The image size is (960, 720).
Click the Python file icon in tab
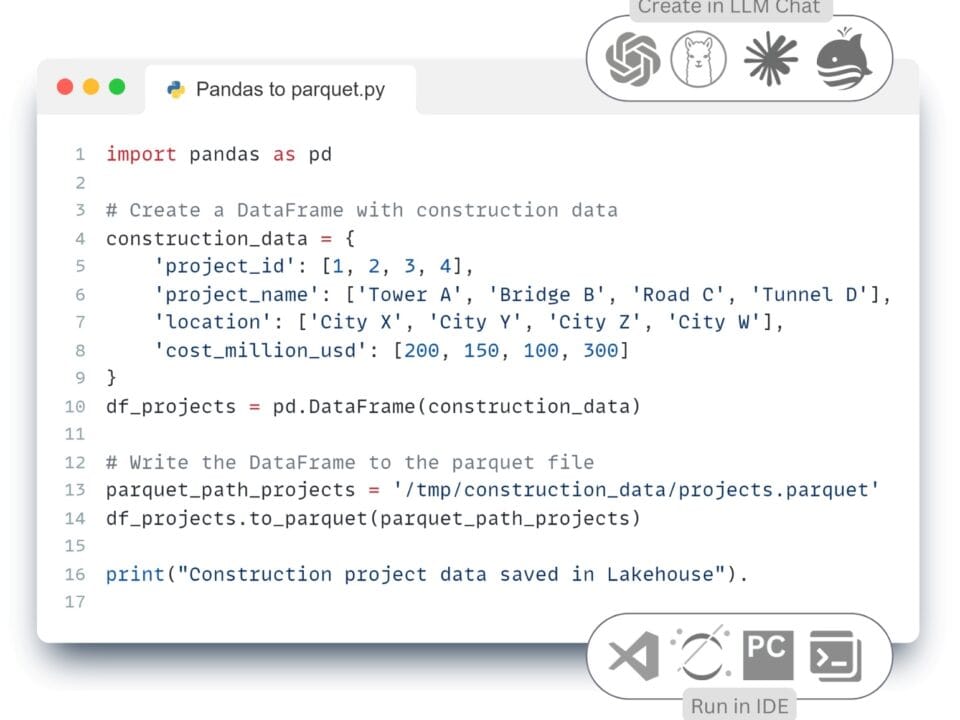(176, 89)
